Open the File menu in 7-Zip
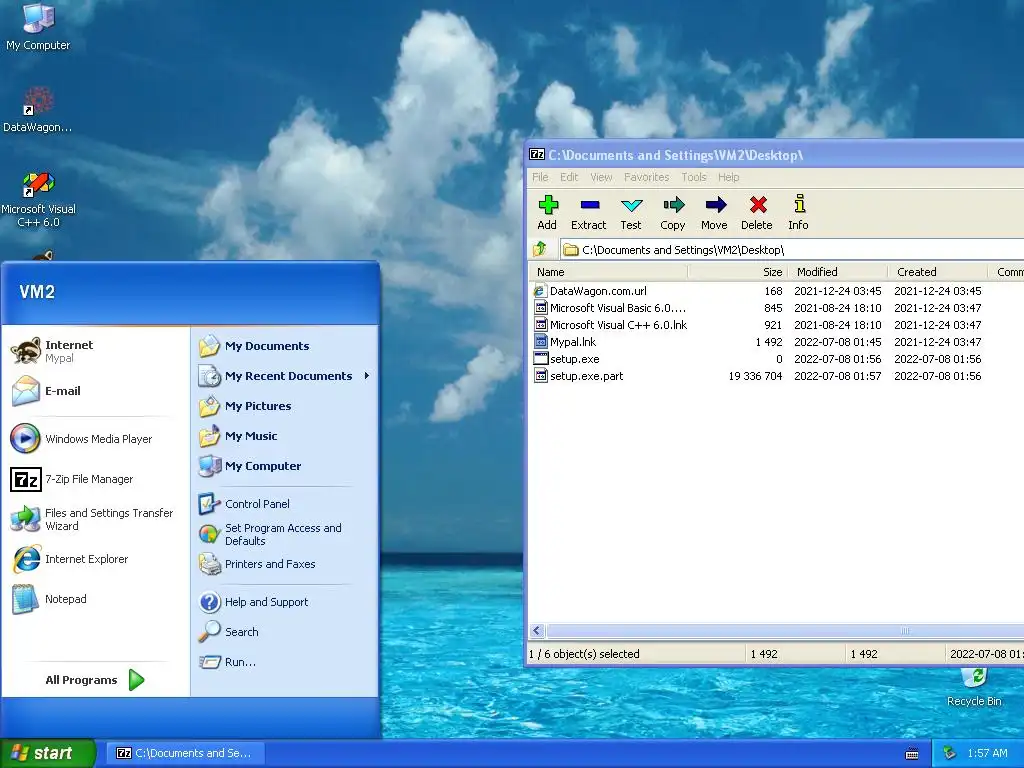 point(540,177)
